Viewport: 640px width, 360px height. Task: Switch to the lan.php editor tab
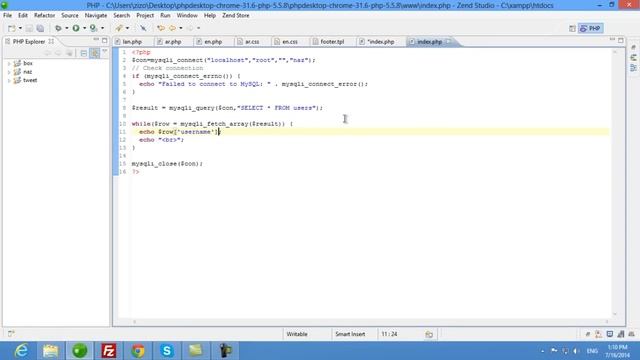click(x=132, y=42)
